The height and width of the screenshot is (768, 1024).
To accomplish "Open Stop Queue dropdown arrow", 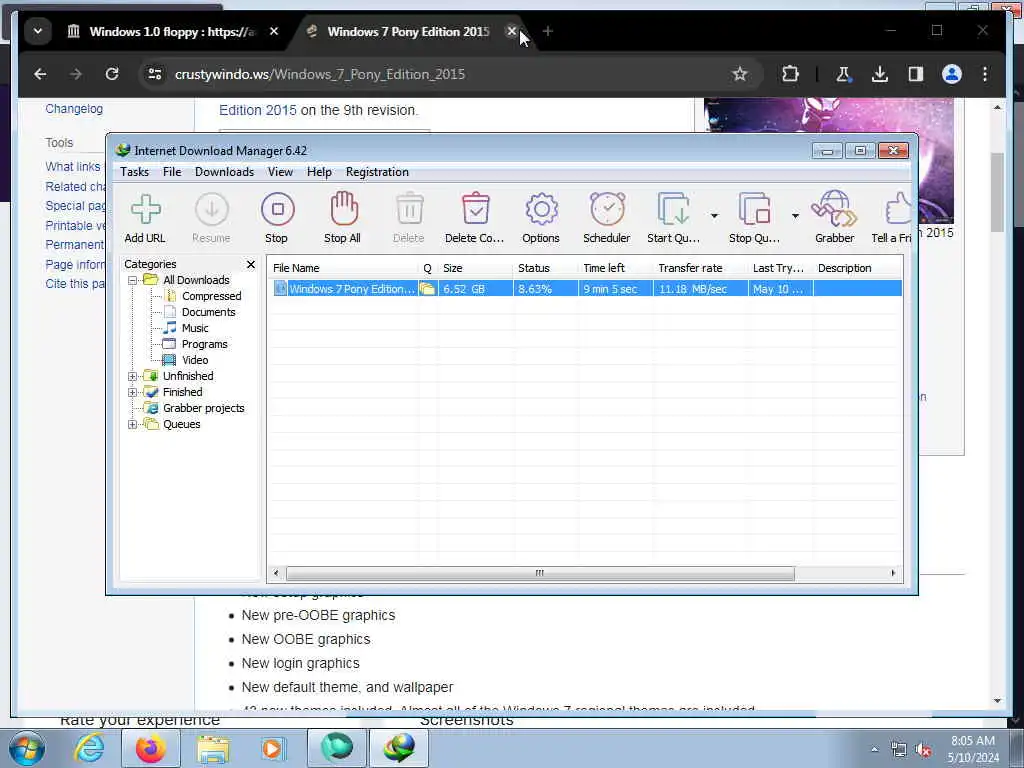I will tap(795, 216).
